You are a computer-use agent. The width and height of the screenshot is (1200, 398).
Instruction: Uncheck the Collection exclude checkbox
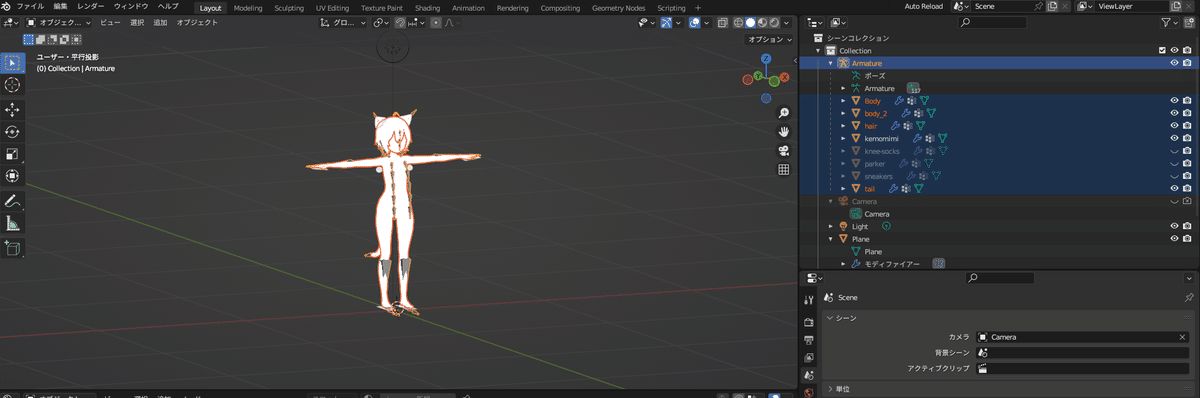[x=1161, y=50]
